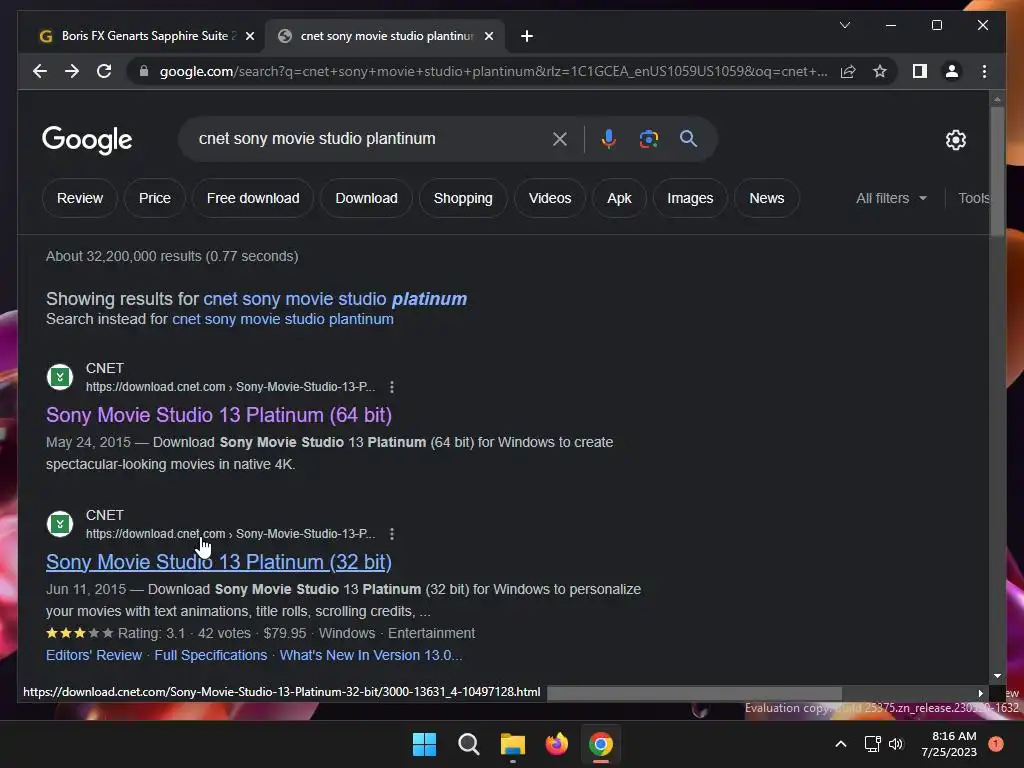Click the horizontal scrollbar right arrow
1024x768 pixels.
pos(981,693)
